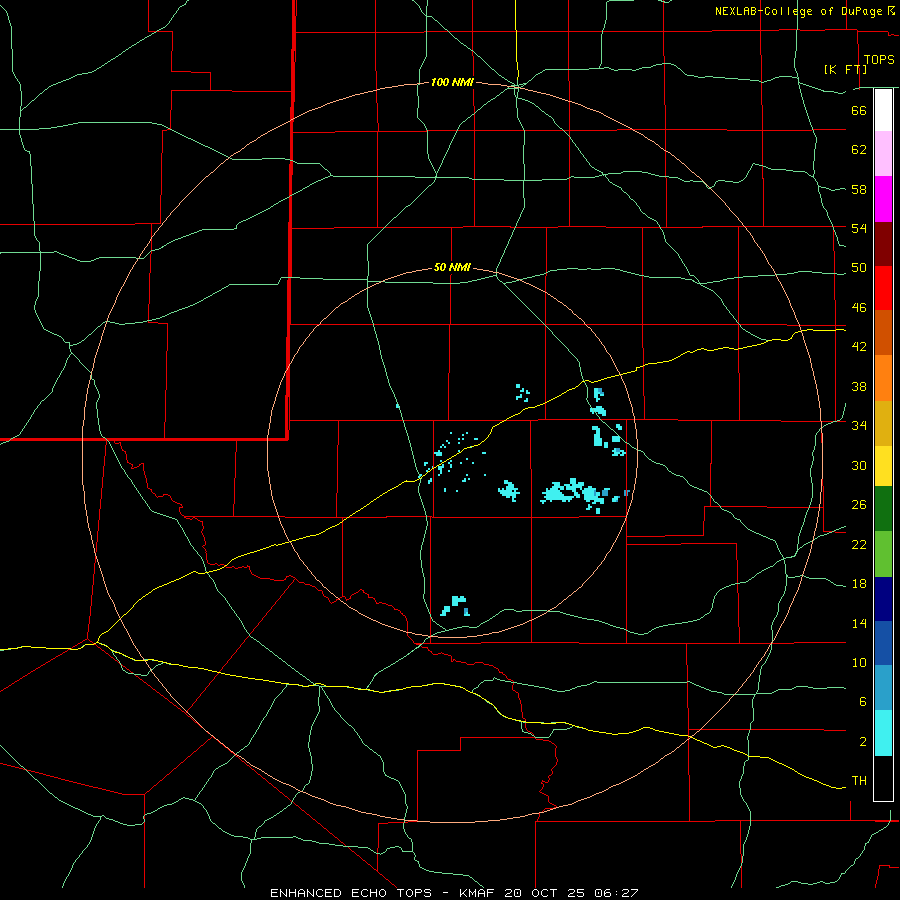Screen dimensions: 900x900
Task: Click the legend value 58
Action: point(859,189)
